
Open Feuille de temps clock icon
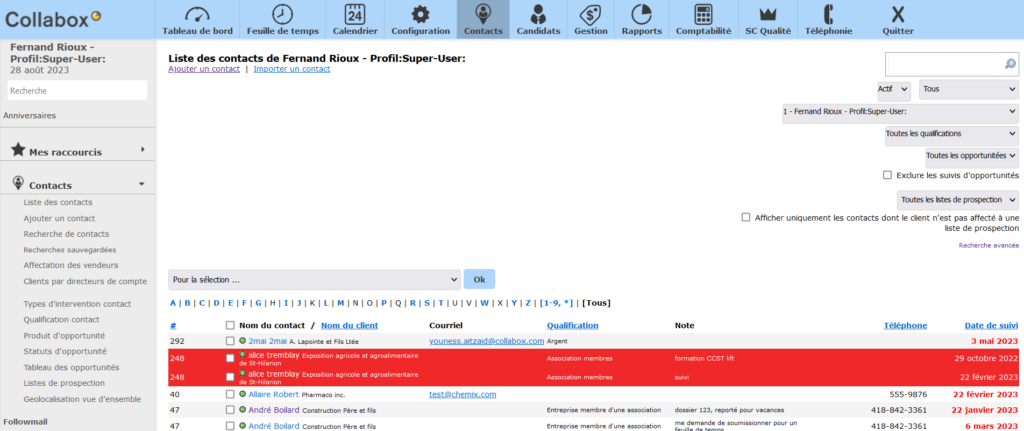[x=283, y=15]
